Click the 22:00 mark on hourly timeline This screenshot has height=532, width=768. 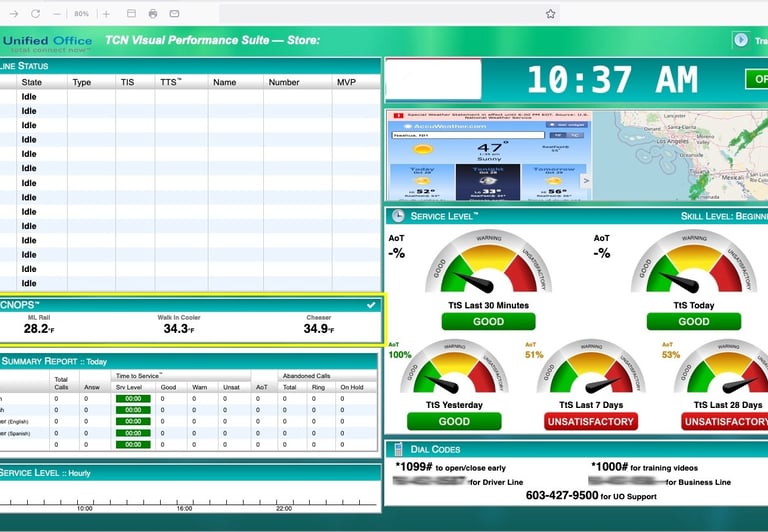(x=284, y=508)
